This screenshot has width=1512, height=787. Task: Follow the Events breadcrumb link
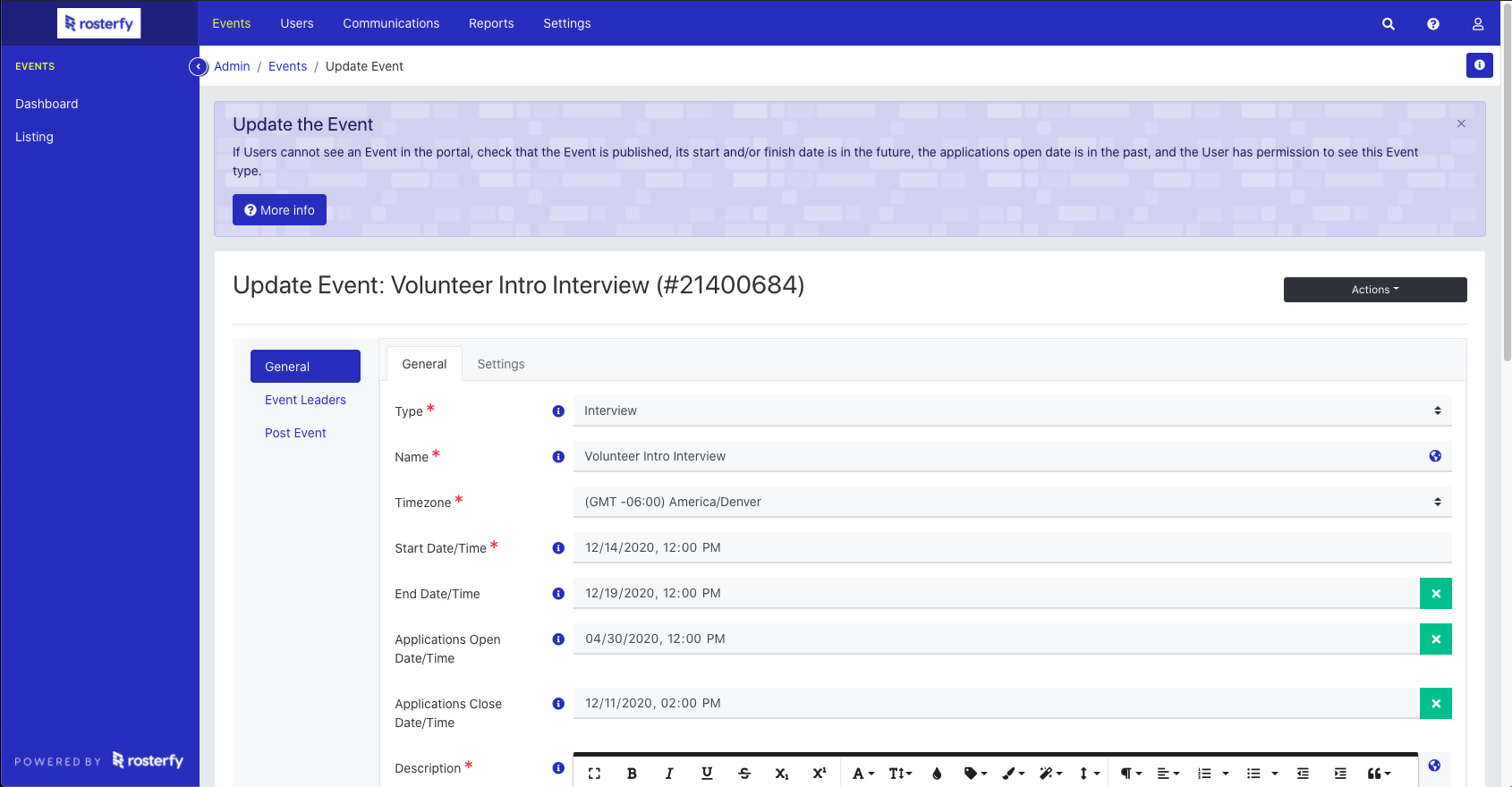(x=287, y=66)
